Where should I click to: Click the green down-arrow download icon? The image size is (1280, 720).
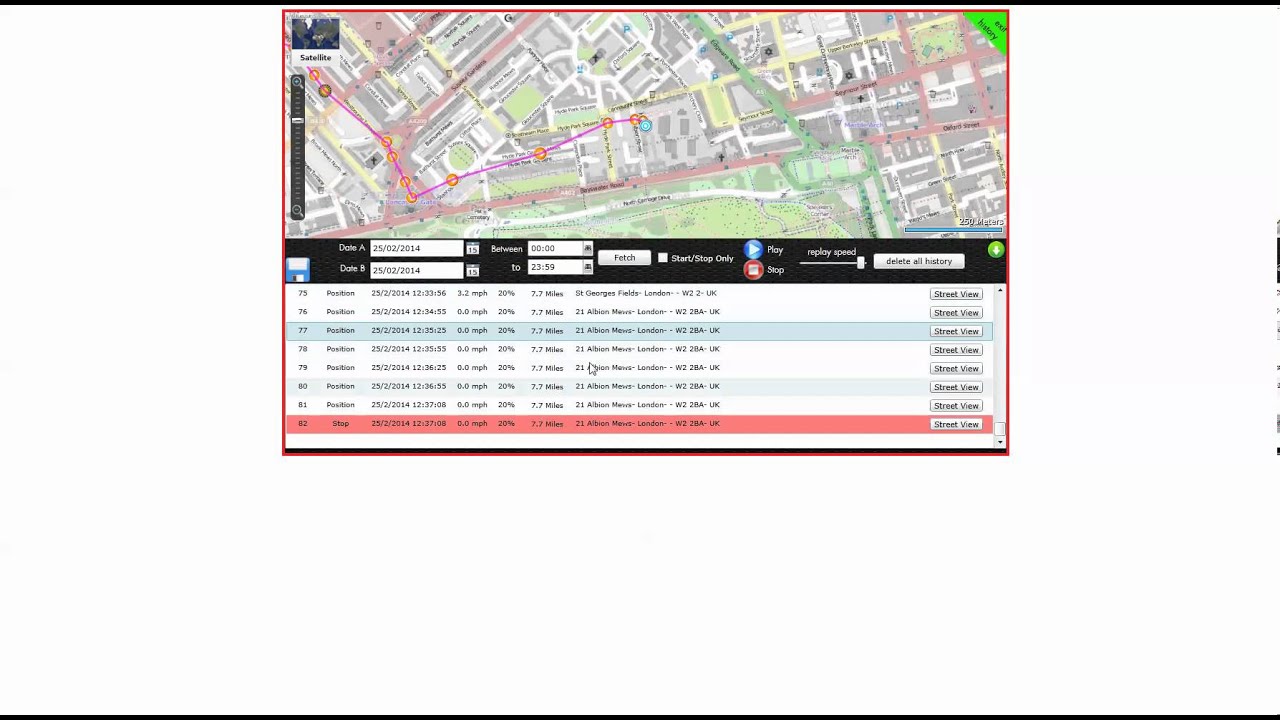click(x=995, y=250)
